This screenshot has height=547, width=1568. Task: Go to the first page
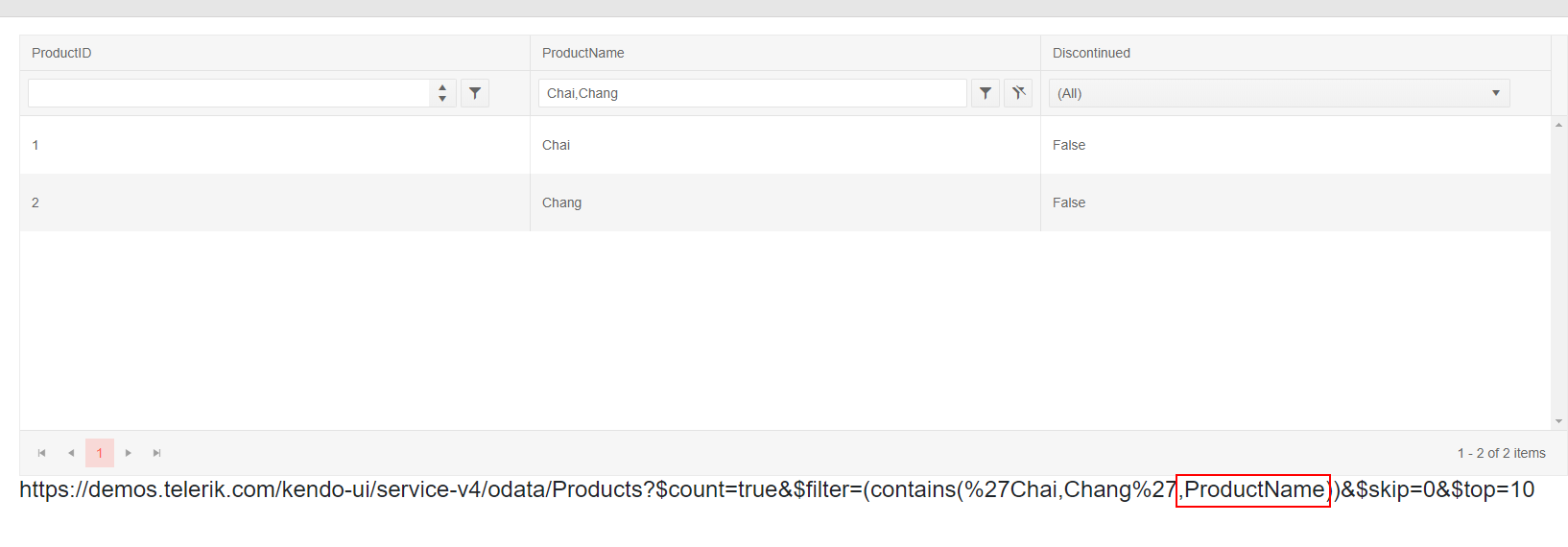[41, 453]
